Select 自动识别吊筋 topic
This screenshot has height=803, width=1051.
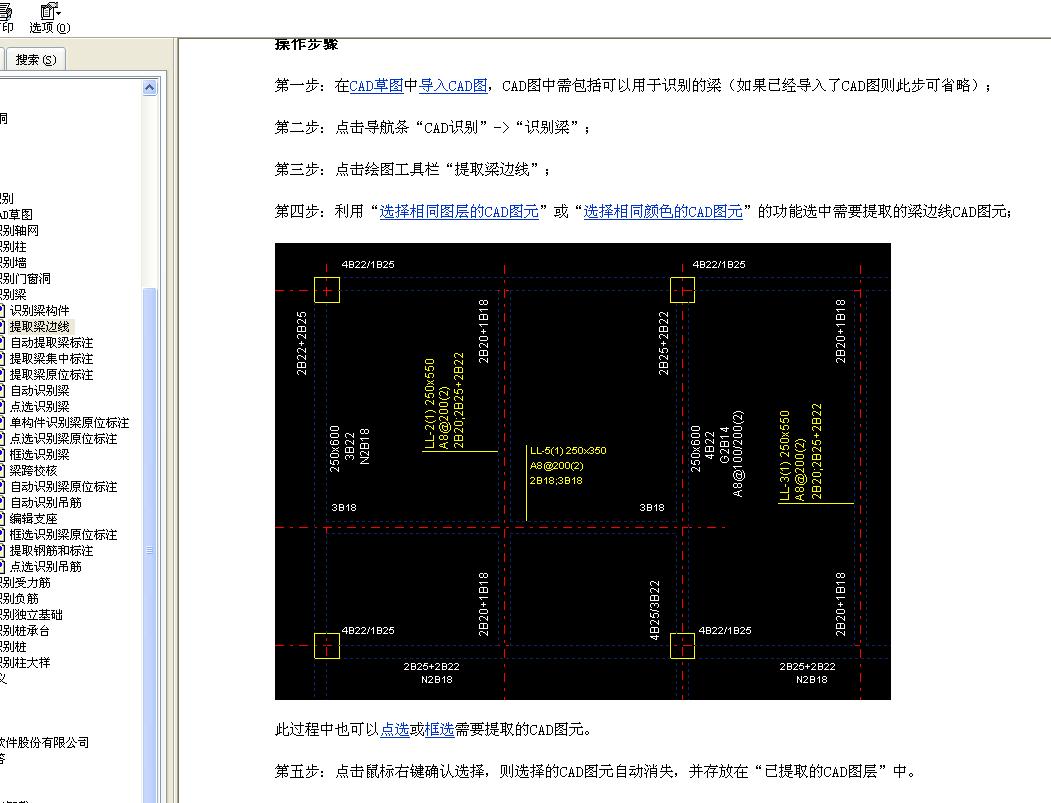pos(46,502)
